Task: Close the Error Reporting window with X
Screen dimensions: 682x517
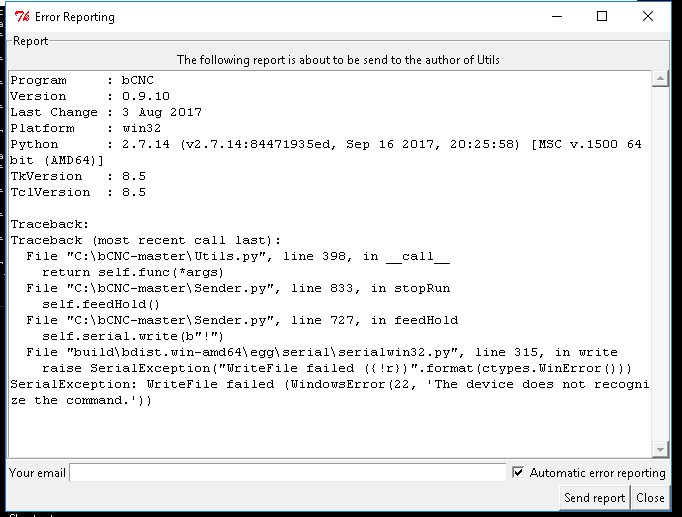Action: [x=648, y=17]
